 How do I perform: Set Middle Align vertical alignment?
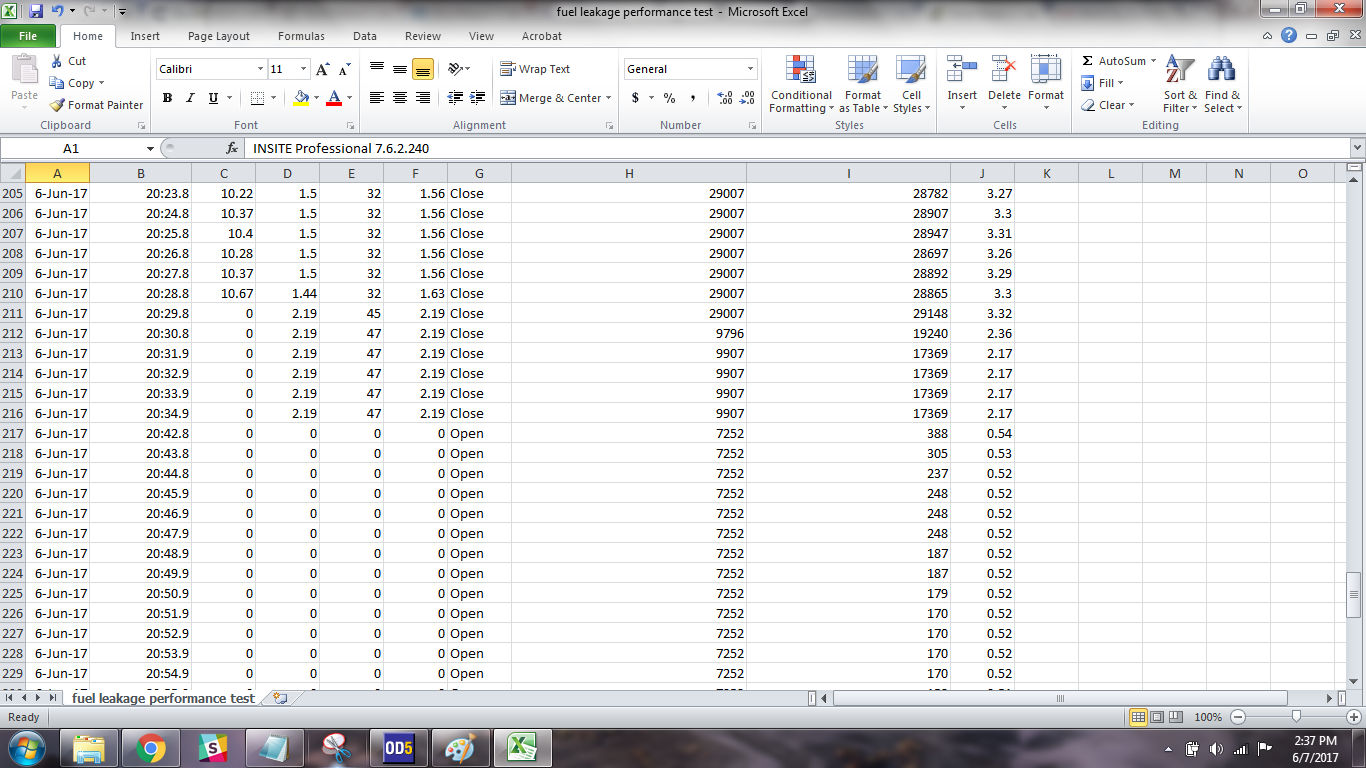(400, 68)
